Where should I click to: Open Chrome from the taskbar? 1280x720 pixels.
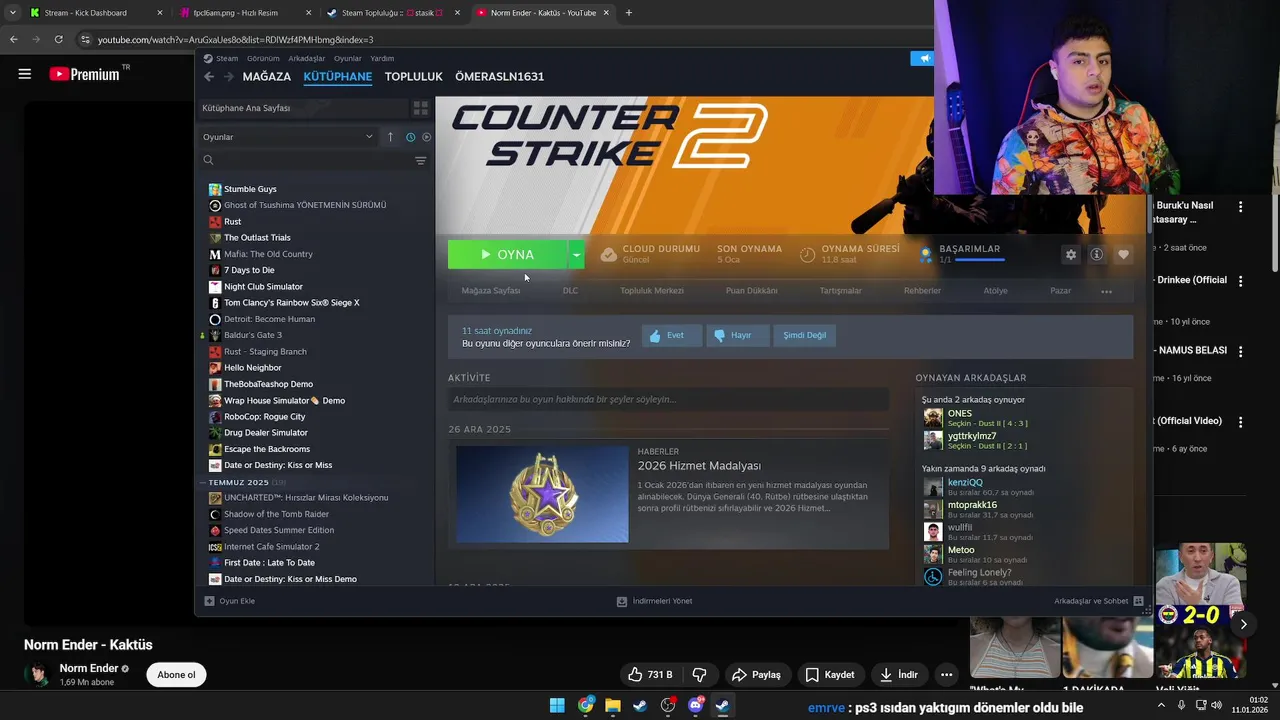click(x=585, y=706)
